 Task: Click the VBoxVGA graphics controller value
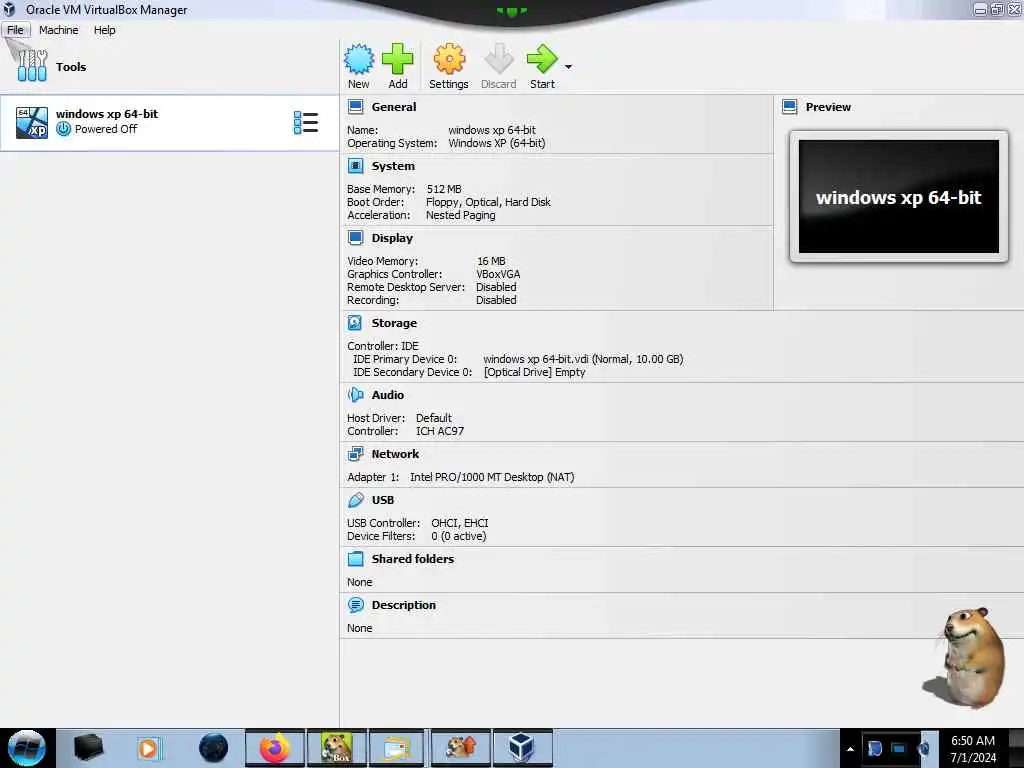tap(498, 274)
